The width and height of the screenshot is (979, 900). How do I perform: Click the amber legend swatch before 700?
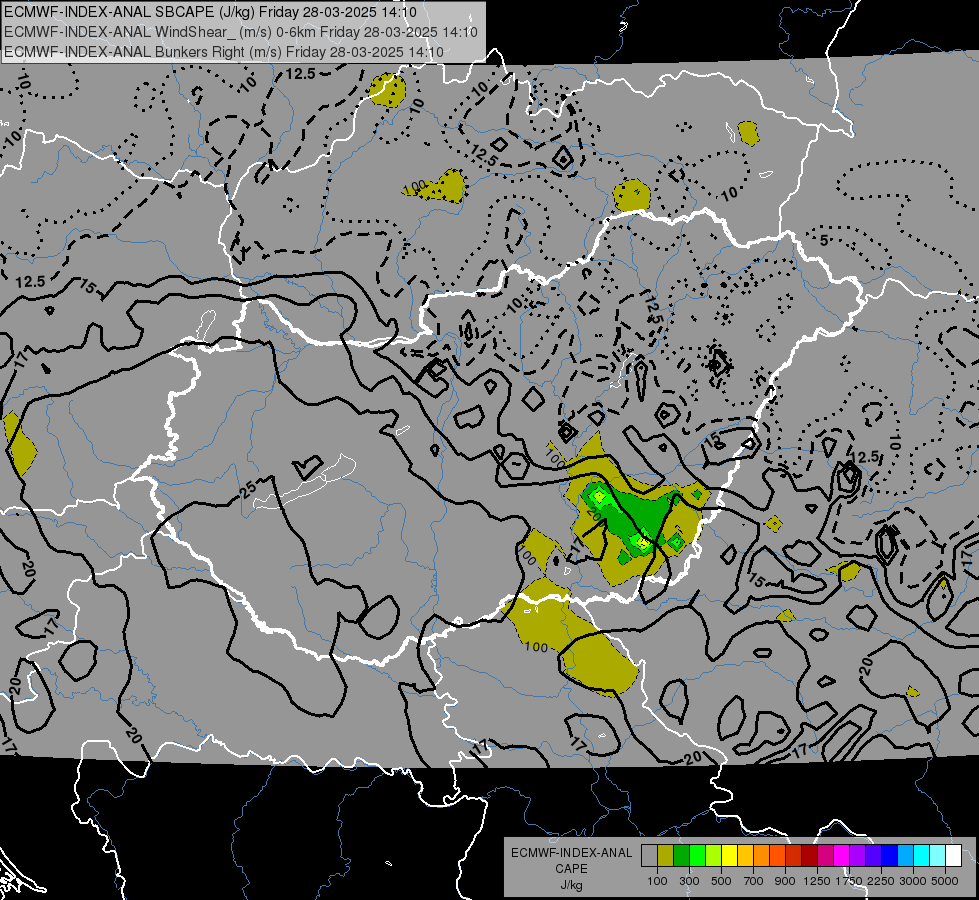745,855
